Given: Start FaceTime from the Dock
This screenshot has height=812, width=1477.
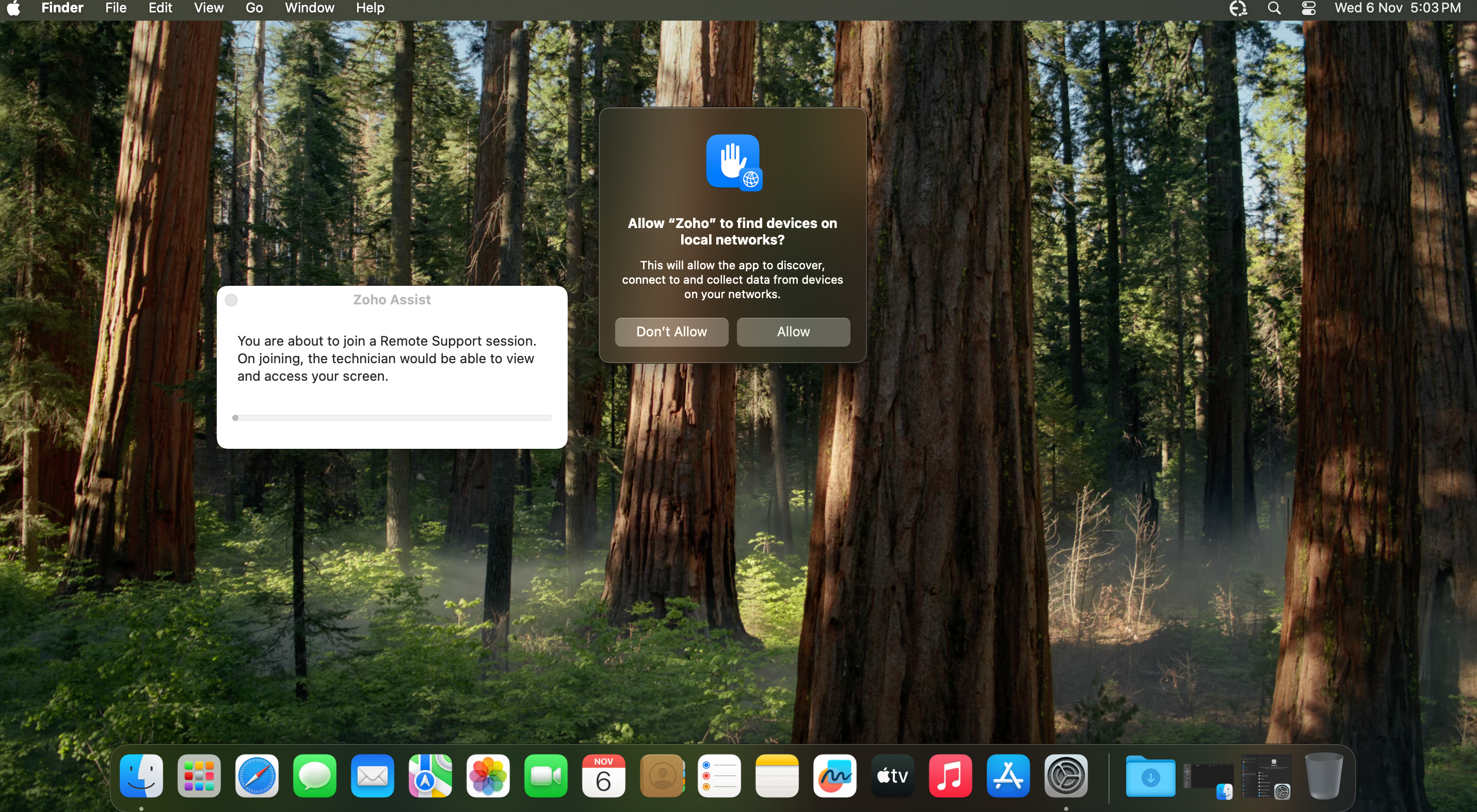Looking at the screenshot, I should point(545,776).
